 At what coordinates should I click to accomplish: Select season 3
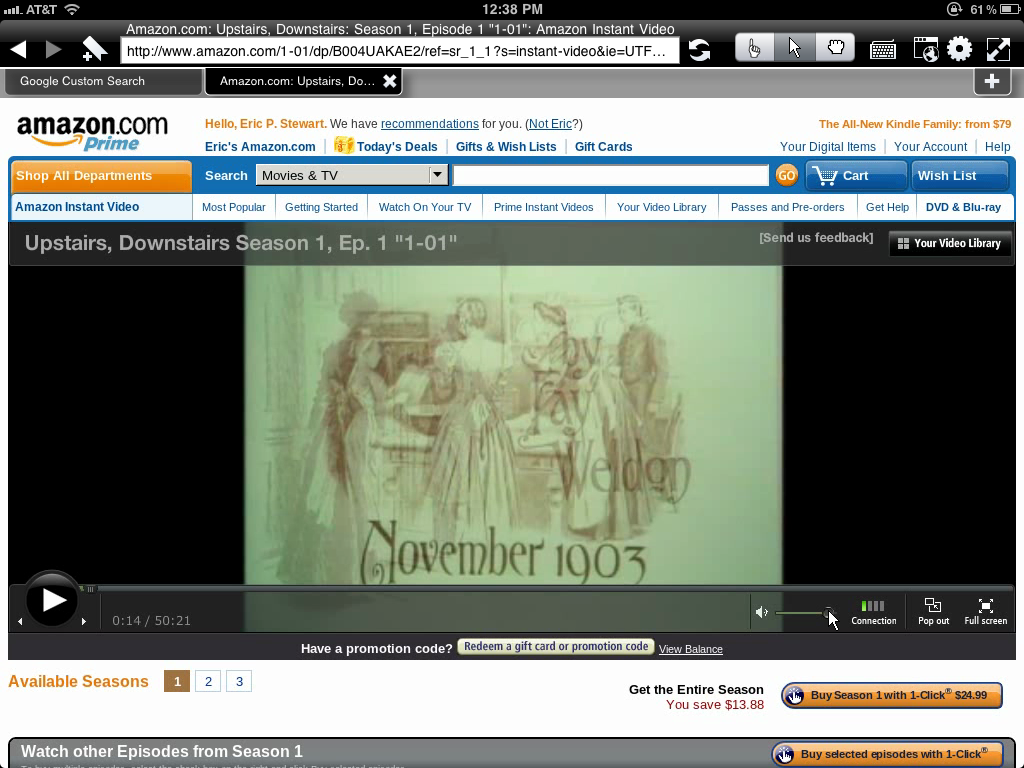tap(239, 681)
